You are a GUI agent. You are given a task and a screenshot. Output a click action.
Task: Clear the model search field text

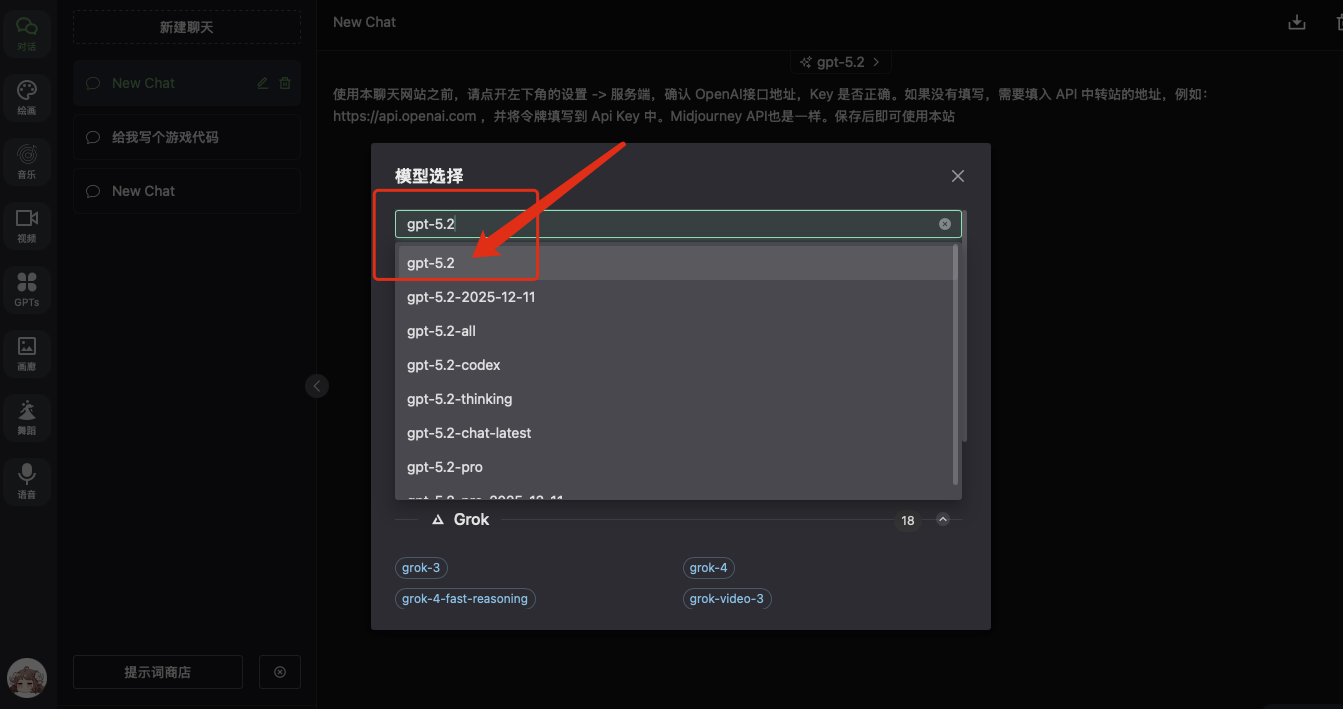click(945, 224)
